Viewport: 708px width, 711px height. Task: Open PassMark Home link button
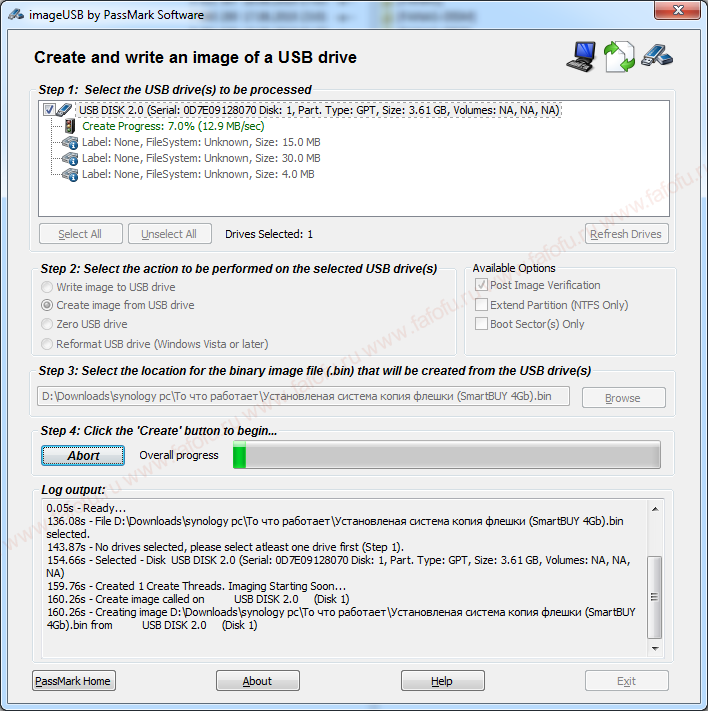[73, 681]
